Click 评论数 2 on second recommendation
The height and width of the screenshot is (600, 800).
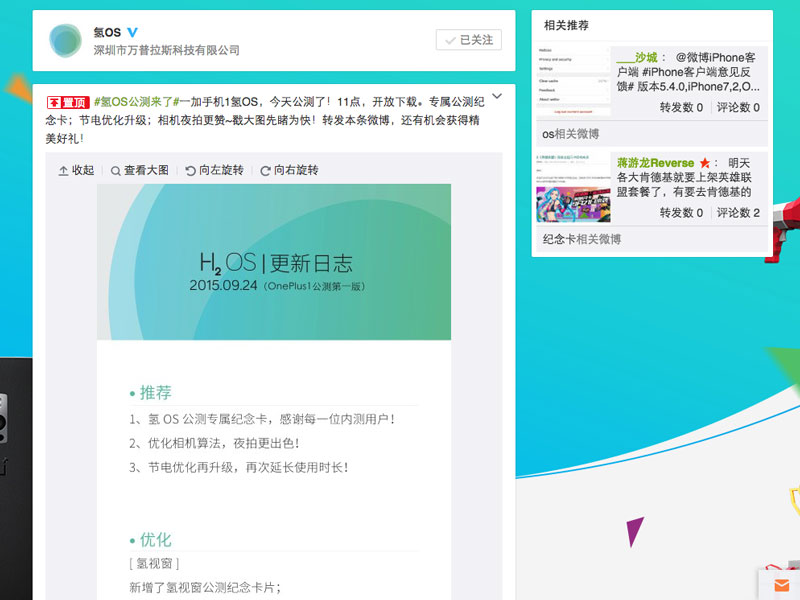click(x=738, y=213)
